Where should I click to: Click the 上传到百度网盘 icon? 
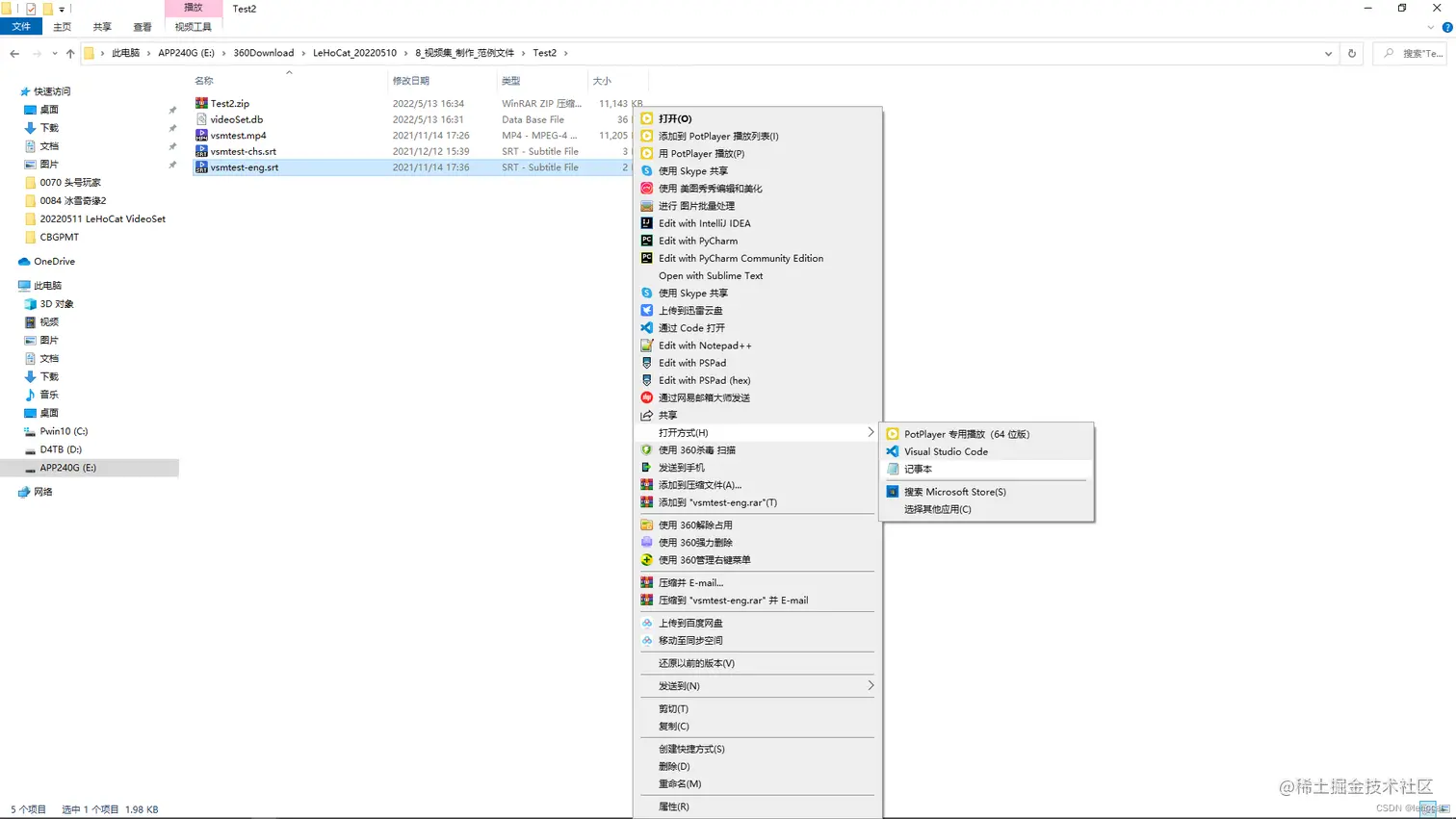click(x=647, y=623)
